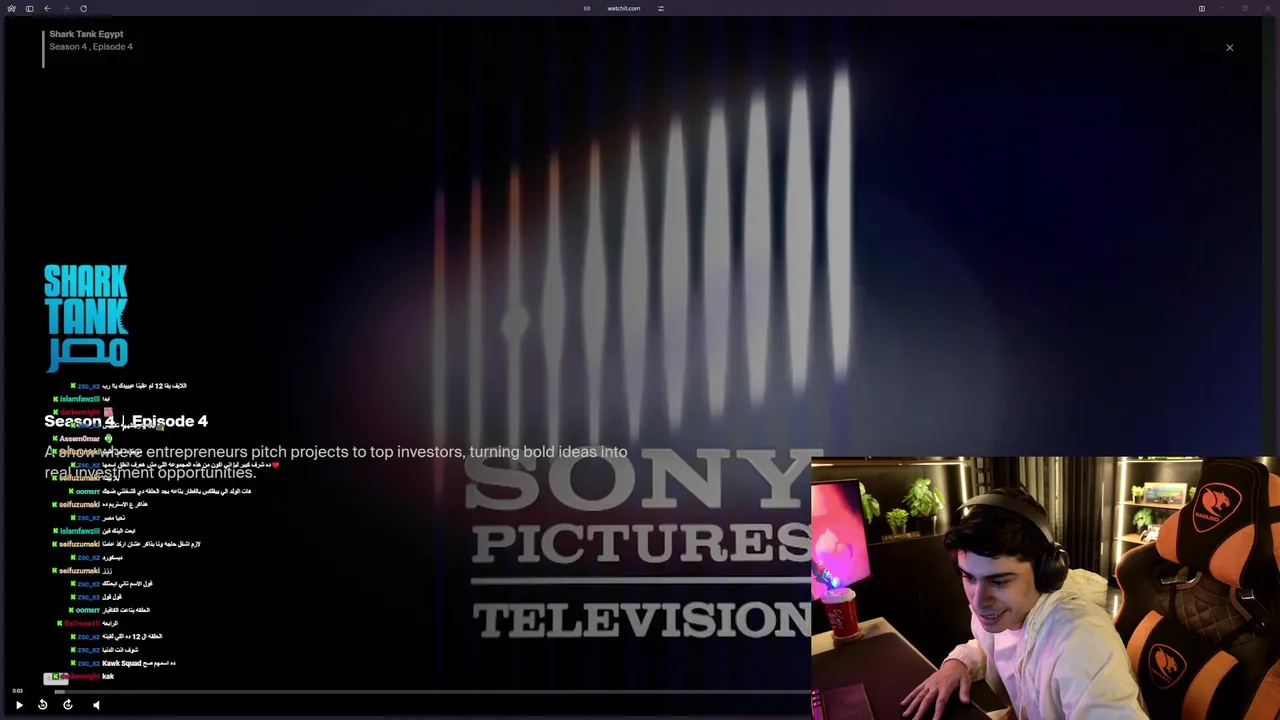This screenshot has width=1280, height=720.
Task: Click the watchit.com address bar
Action: [623, 8]
